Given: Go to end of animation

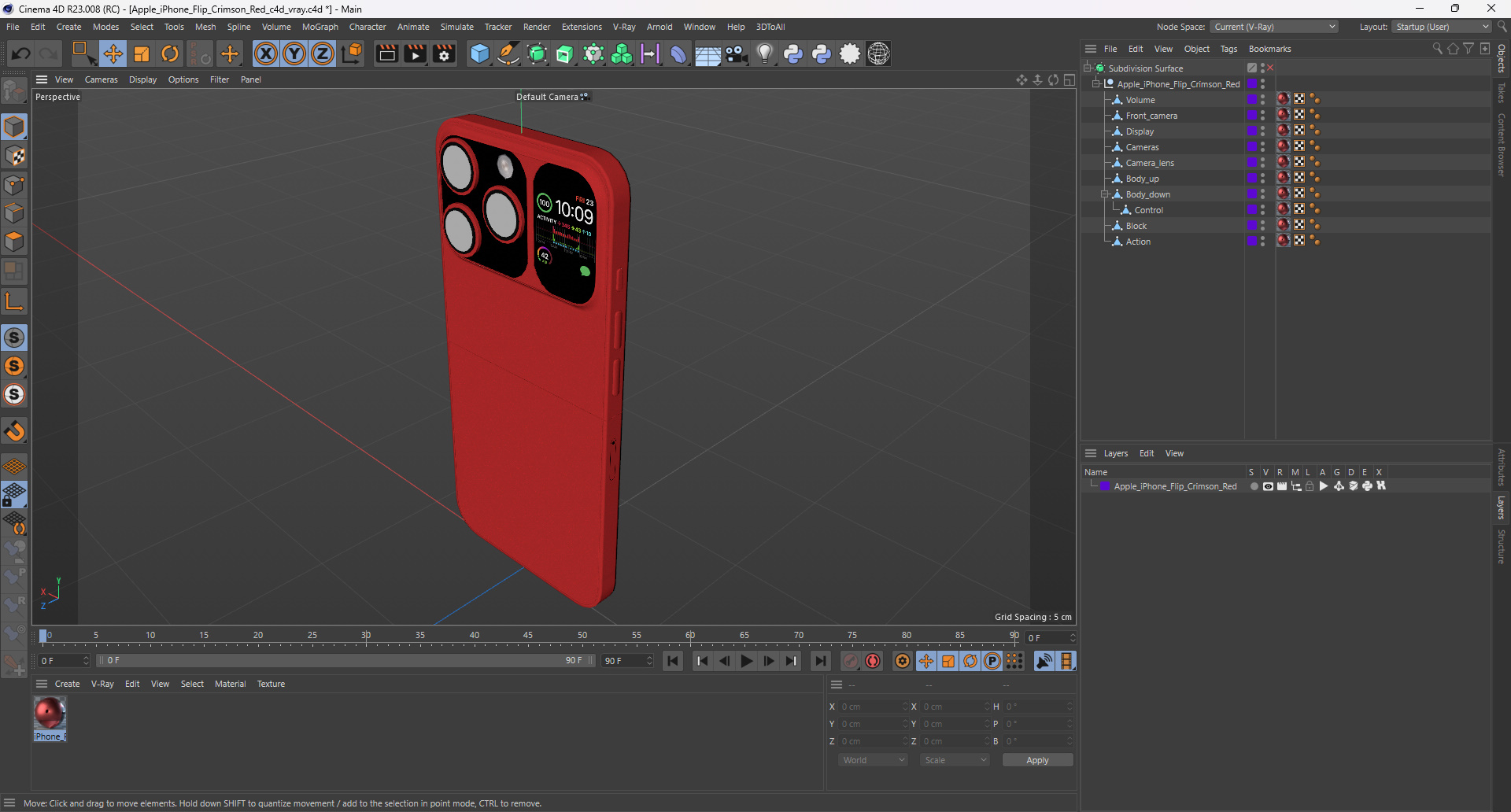Looking at the screenshot, I should (x=821, y=661).
